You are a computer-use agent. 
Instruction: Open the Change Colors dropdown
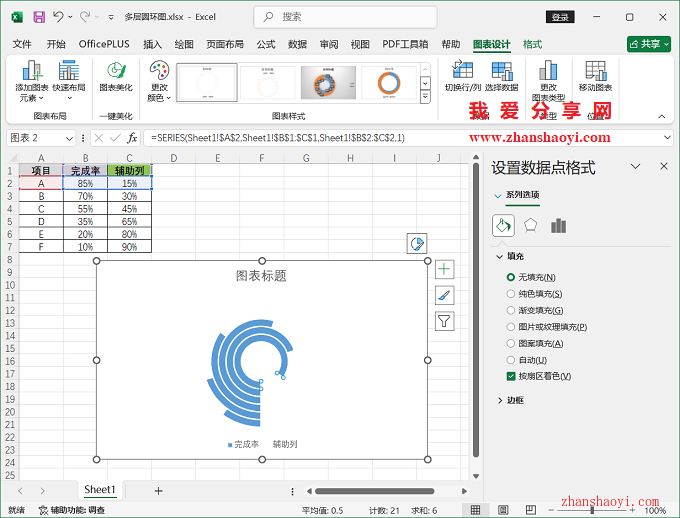coord(159,80)
